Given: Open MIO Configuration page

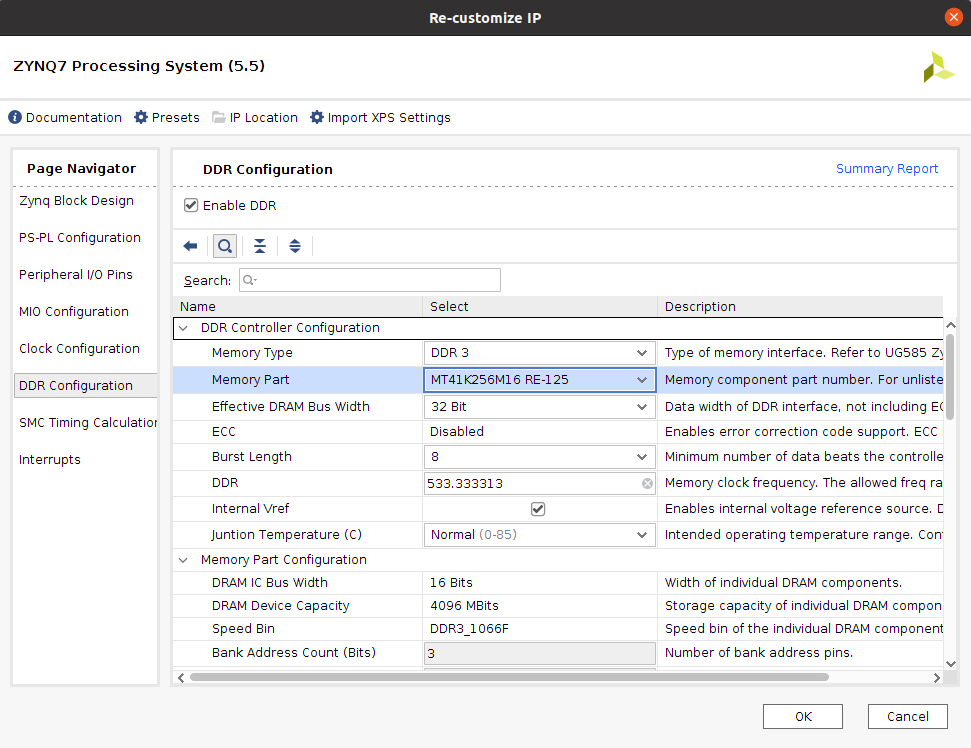Looking at the screenshot, I should (x=74, y=311).
